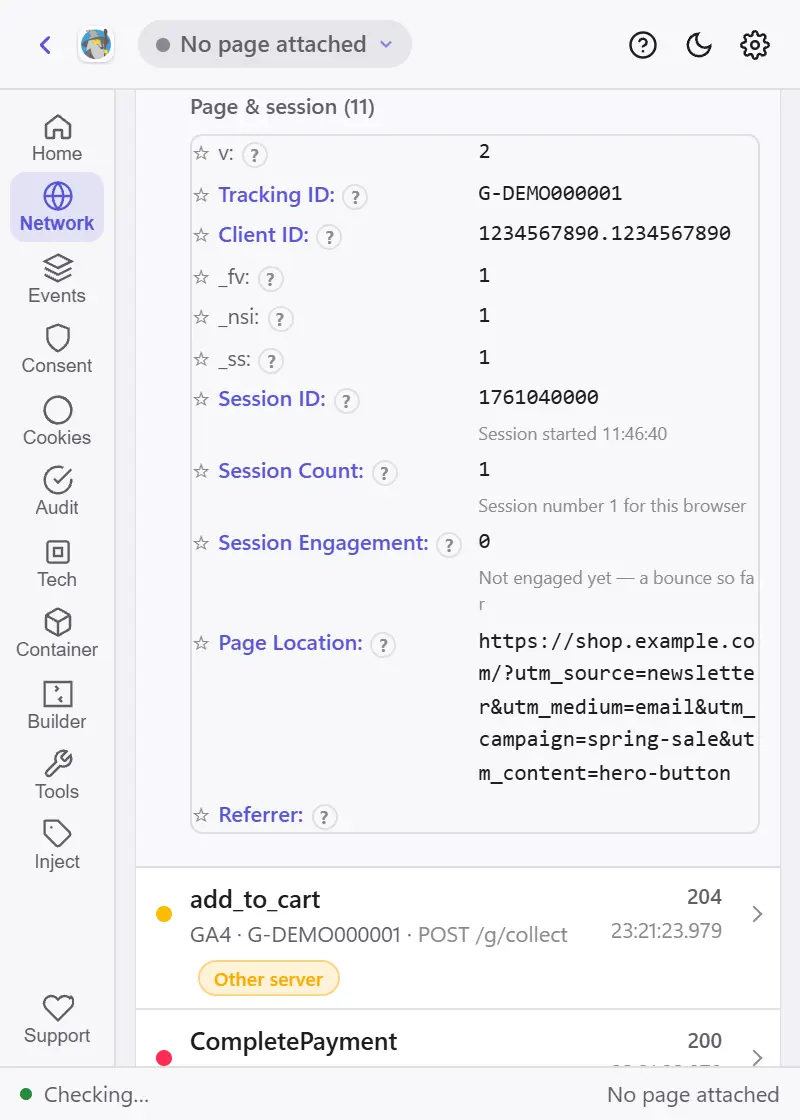Open the Consent sidebar tab

click(x=57, y=349)
